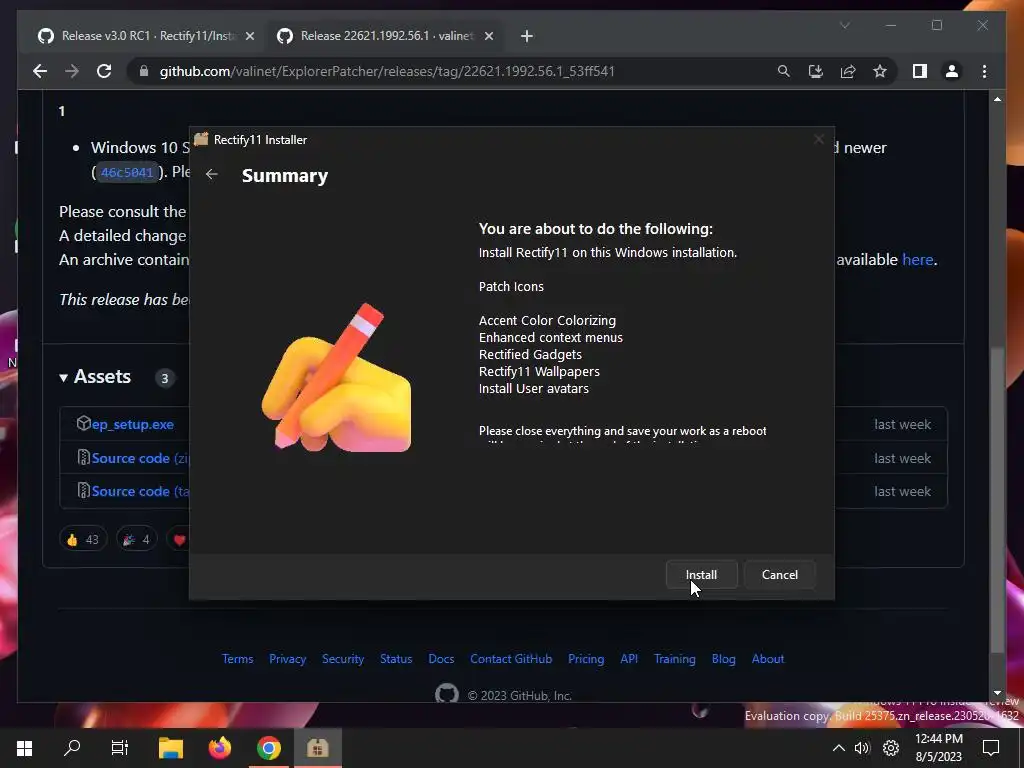Screen dimensions: 1024x768
Task: Close the Release 22621.1992.56.1 tab
Action: pyautogui.click(x=488, y=36)
